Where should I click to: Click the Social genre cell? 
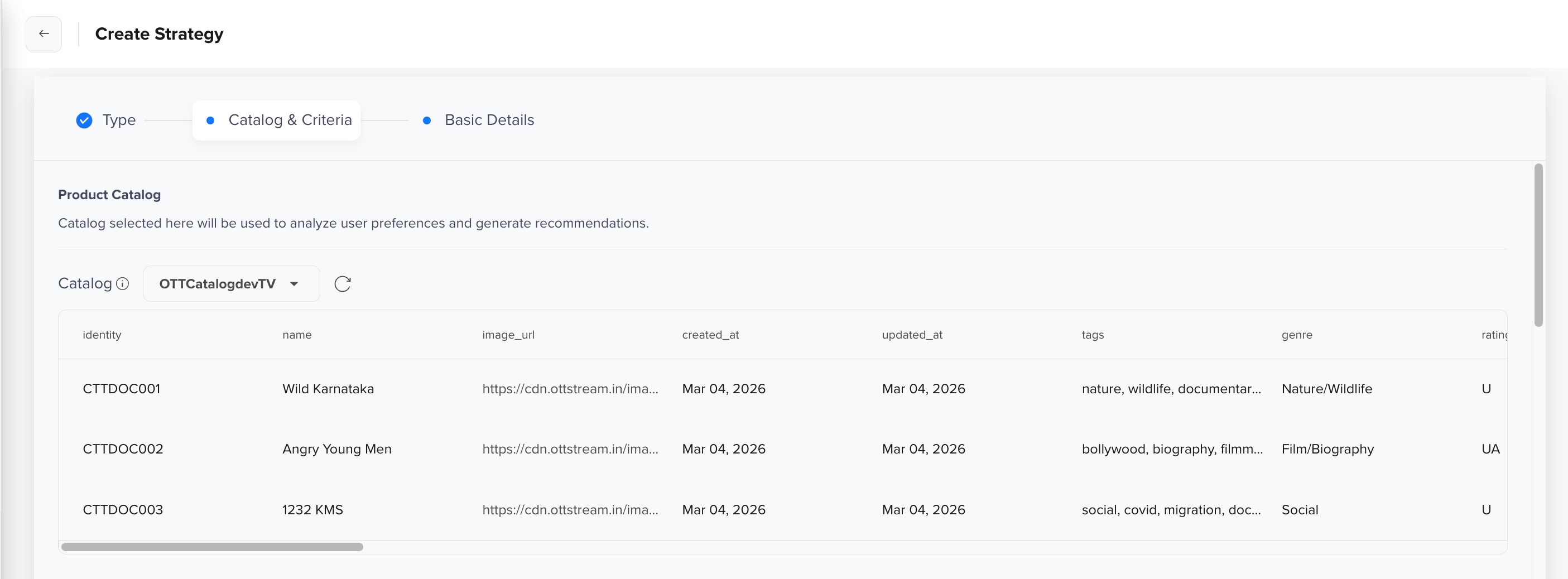(1300, 510)
